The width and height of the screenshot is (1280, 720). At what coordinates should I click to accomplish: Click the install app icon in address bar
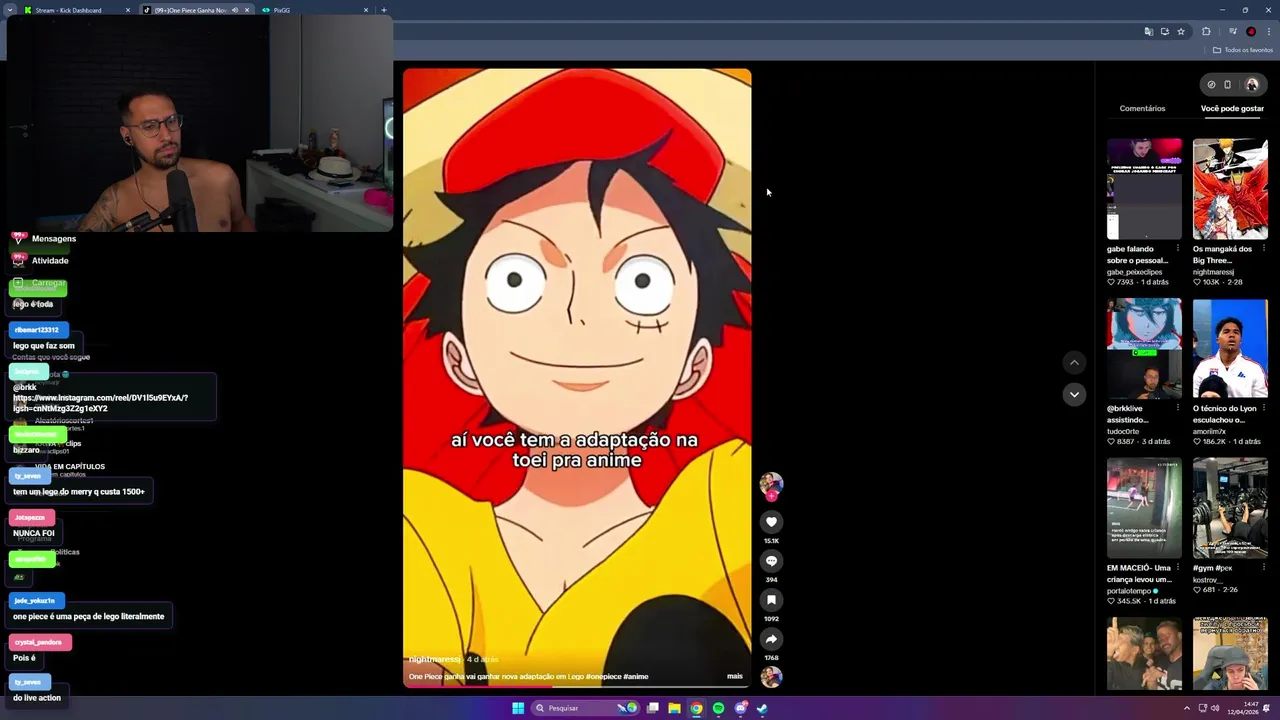point(1165,31)
